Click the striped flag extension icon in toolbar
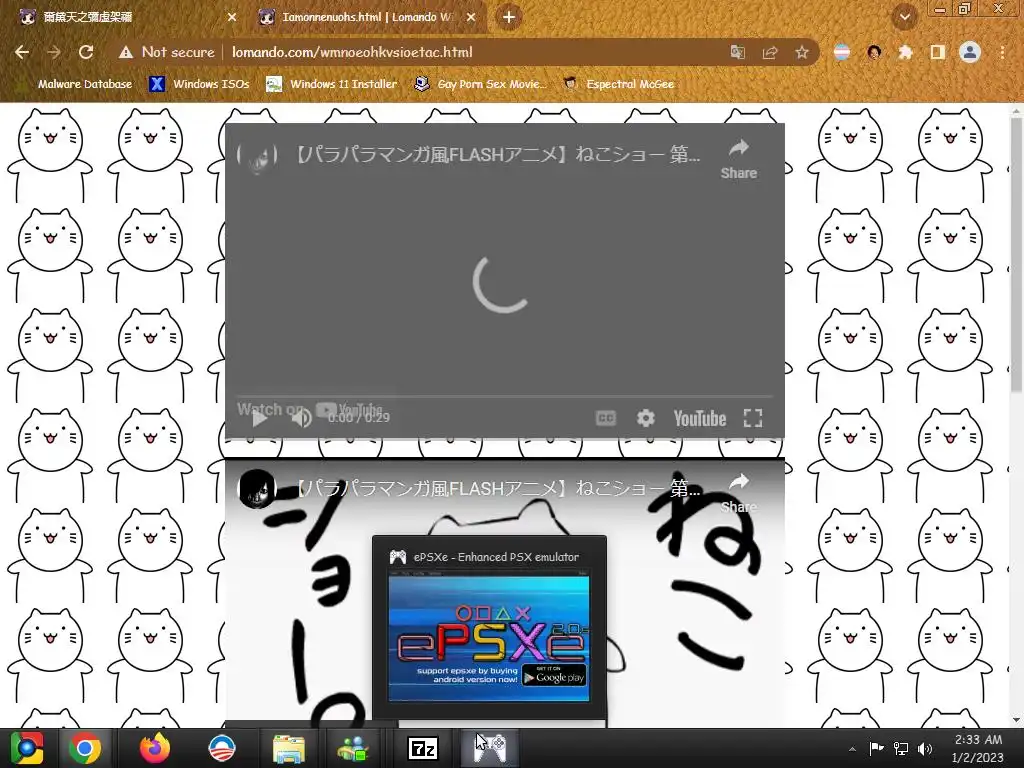 842,52
